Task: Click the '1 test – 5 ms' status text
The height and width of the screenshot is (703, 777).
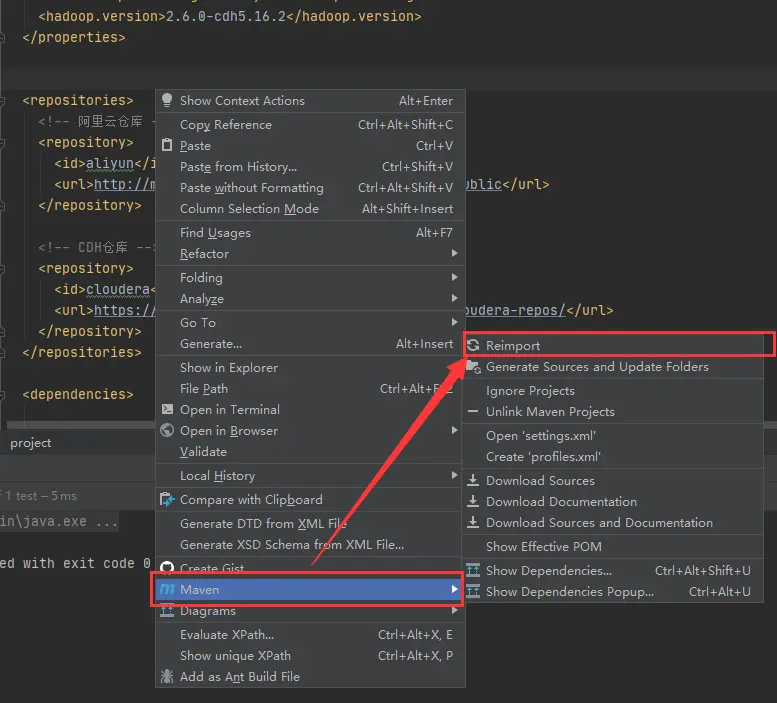Action: [41, 496]
